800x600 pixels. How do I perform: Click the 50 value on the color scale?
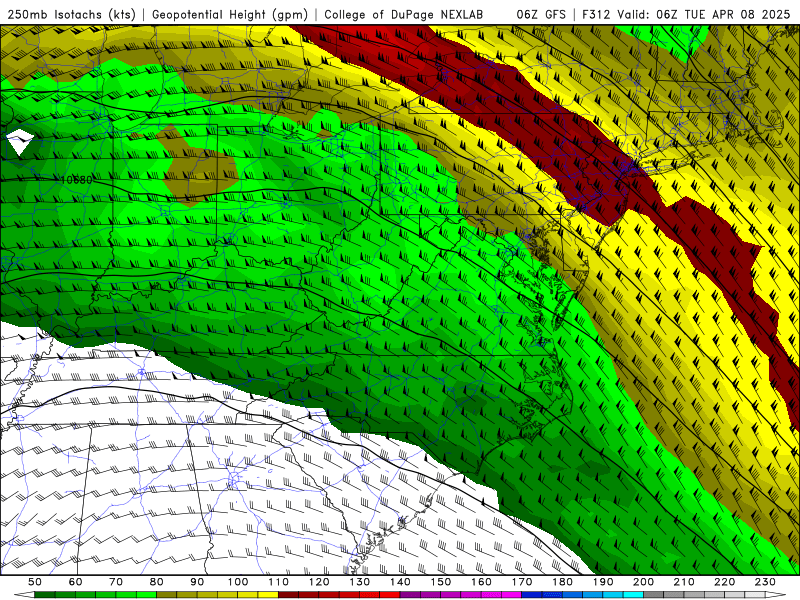pyautogui.click(x=35, y=582)
